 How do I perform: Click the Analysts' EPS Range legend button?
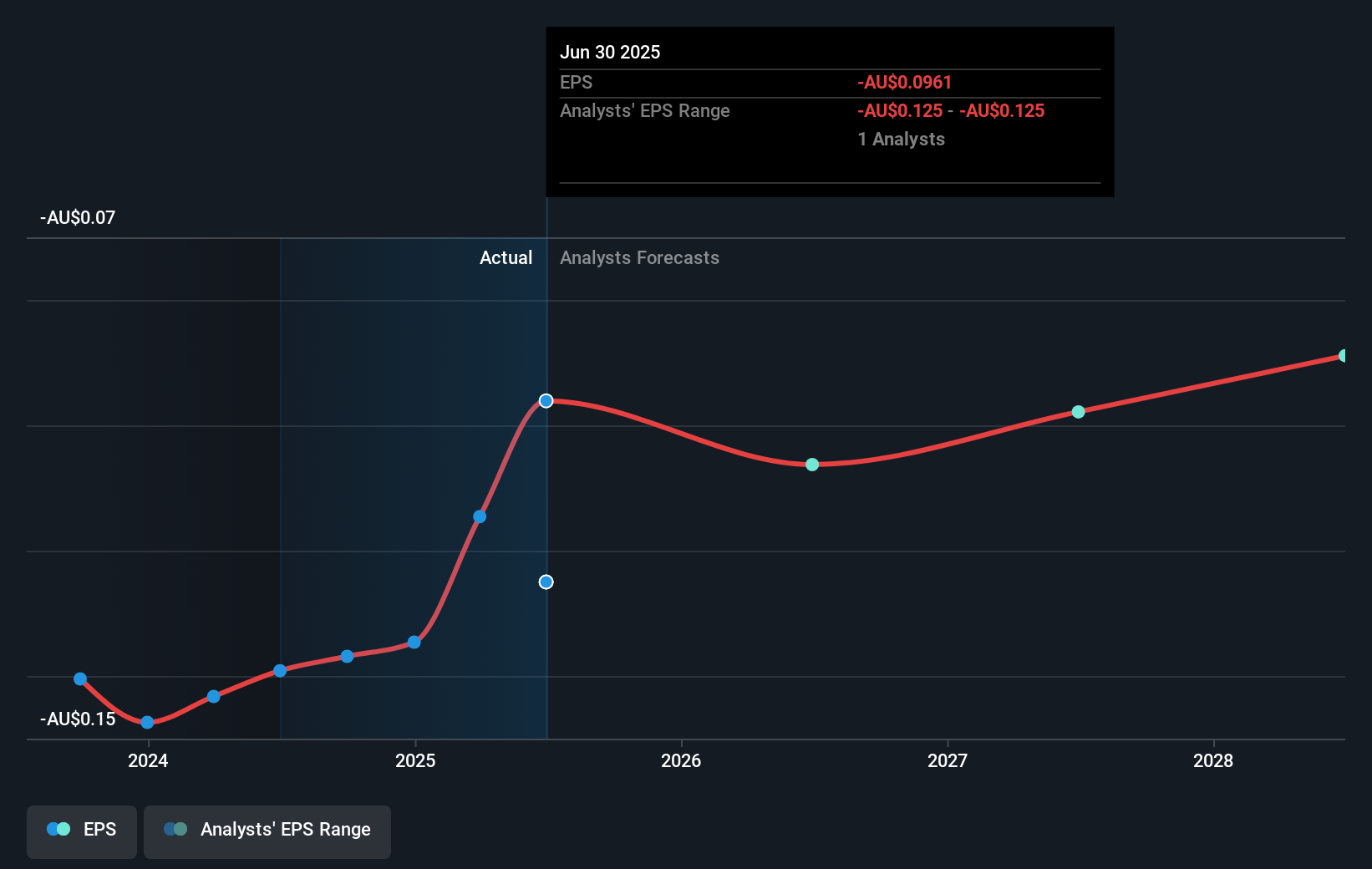(267, 831)
